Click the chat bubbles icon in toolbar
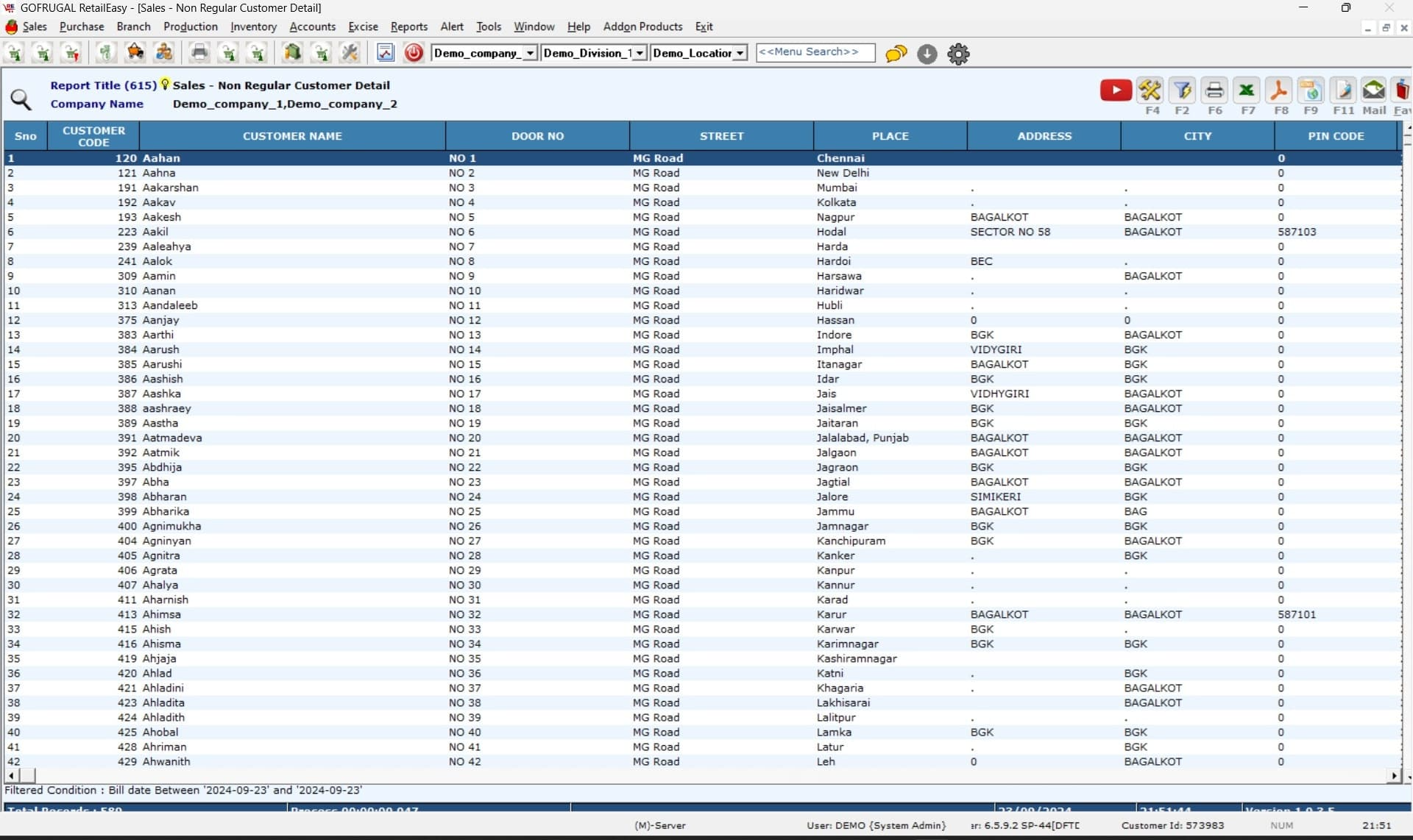The width and height of the screenshot is (1413, 840). [x=896, y=54]
